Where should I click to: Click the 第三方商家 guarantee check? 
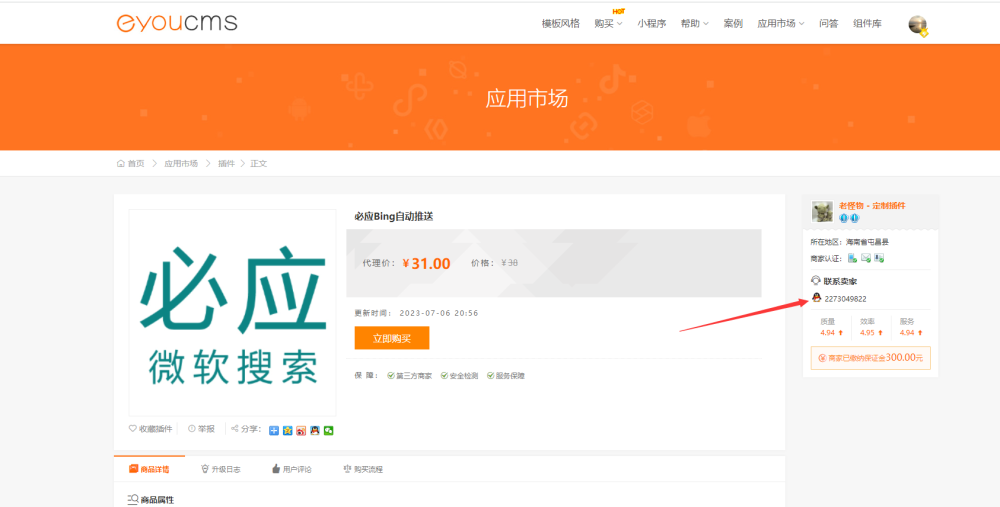coord(409,376)
